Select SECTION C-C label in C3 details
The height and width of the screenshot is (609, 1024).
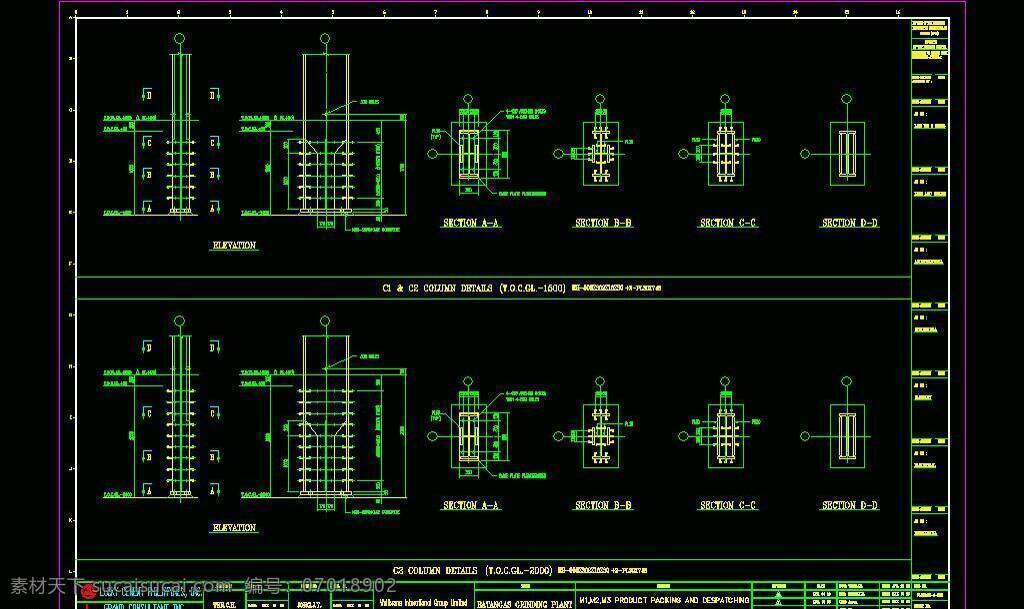[x=728, y=505]
